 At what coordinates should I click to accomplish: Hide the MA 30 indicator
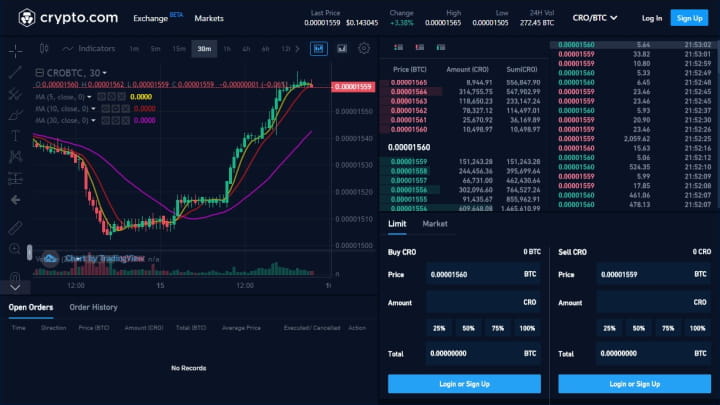tap(106, 120)
